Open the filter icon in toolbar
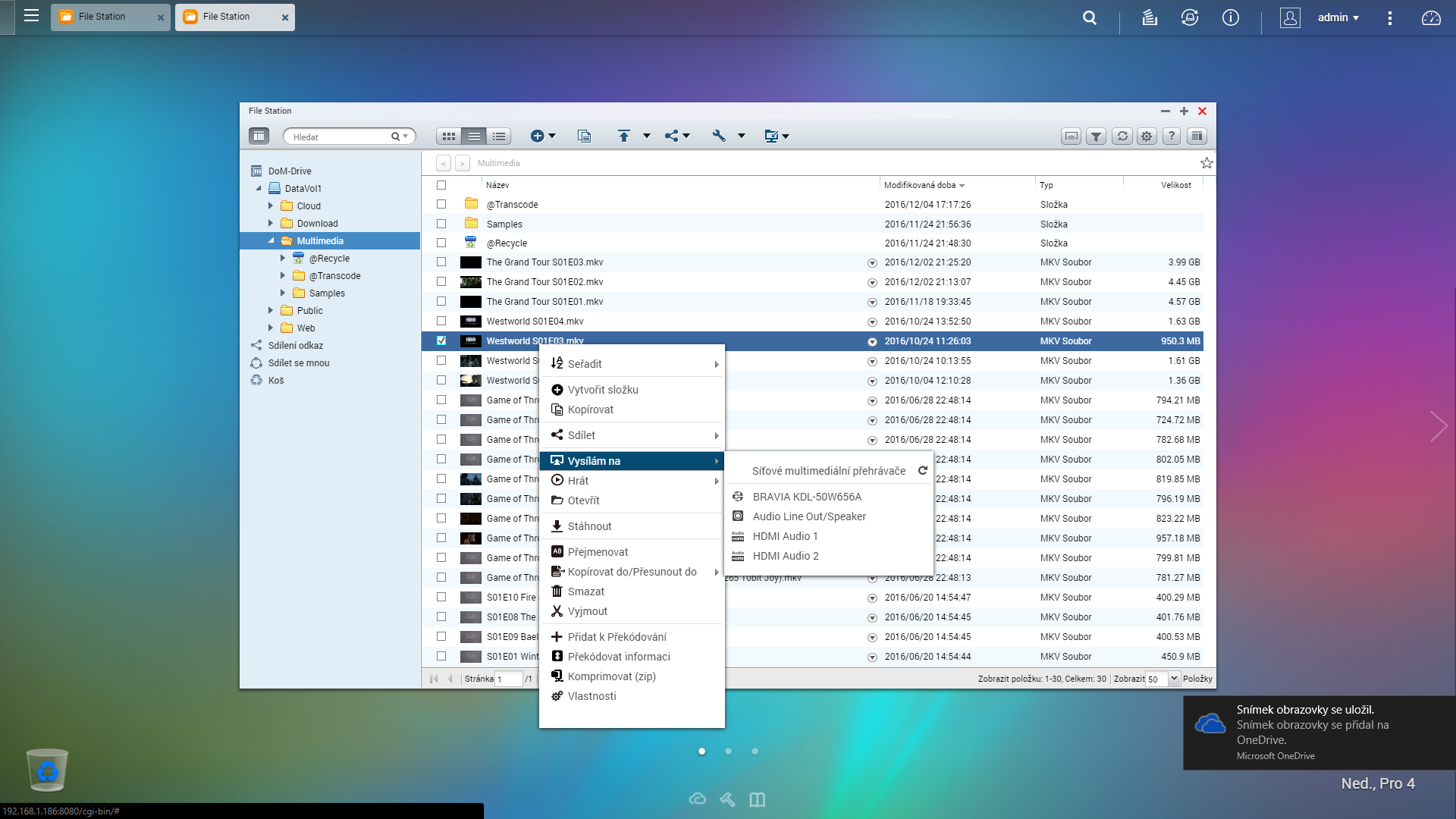 (1096, 136)
